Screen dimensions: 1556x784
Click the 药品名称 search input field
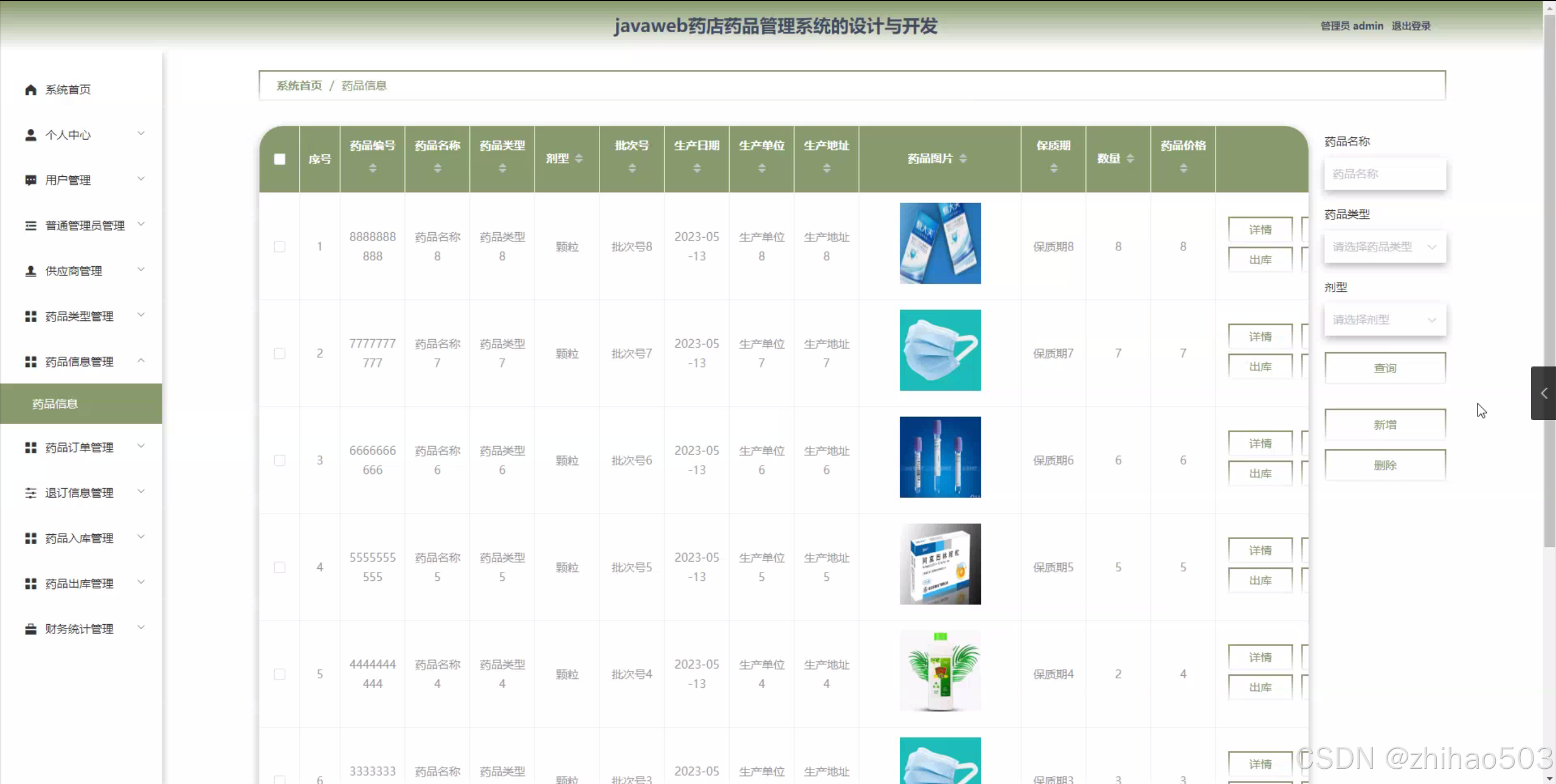[1385, 174]
